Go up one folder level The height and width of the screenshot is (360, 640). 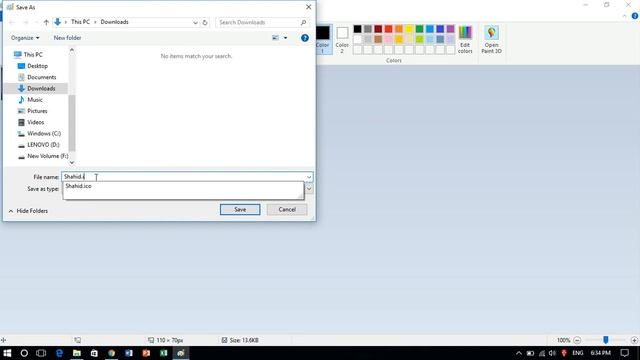46,22
